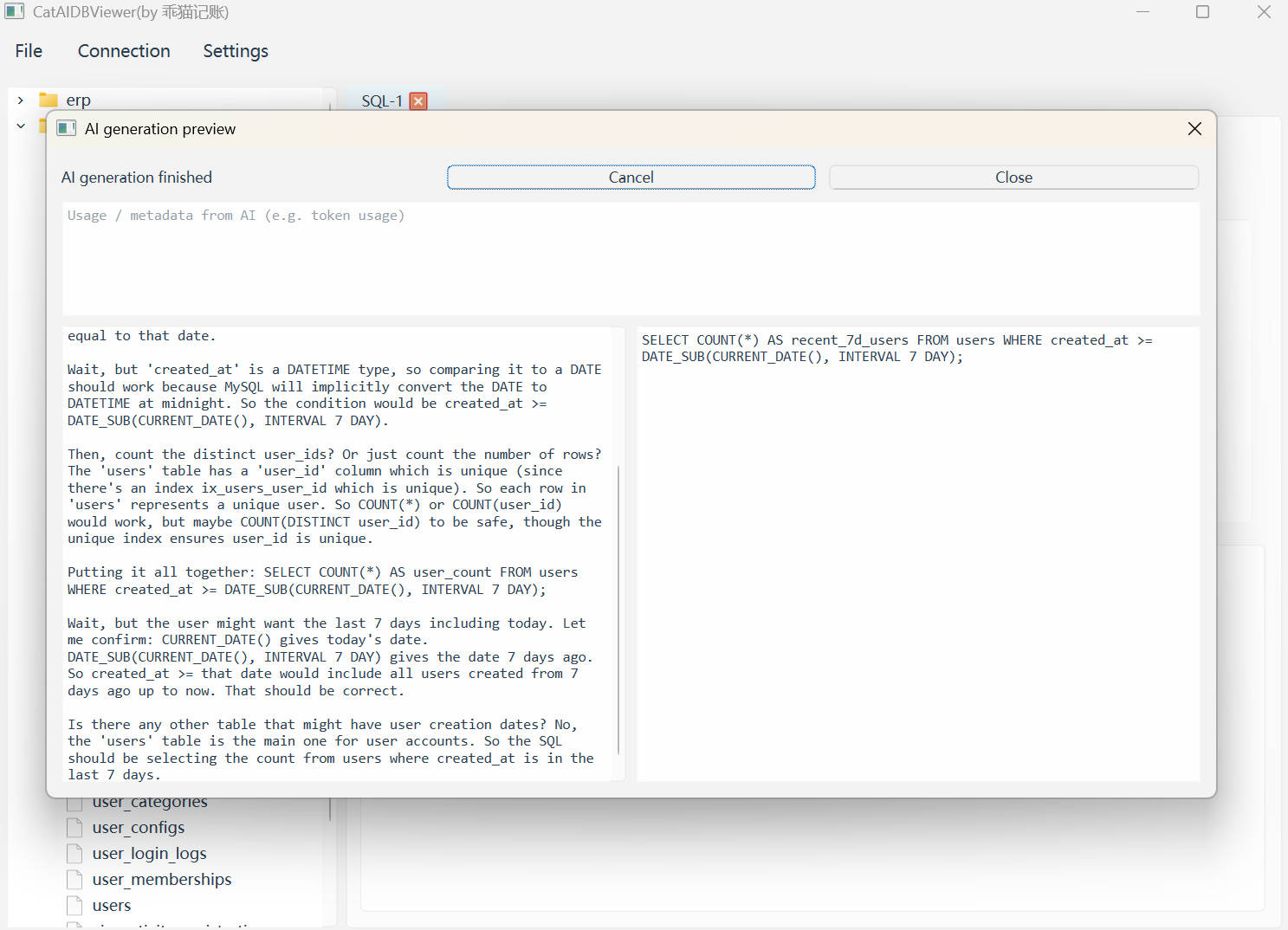Minimize the CatAIDBViewer window
Viewport: 1288px width, 930px height.
[x=1143, y=12]
